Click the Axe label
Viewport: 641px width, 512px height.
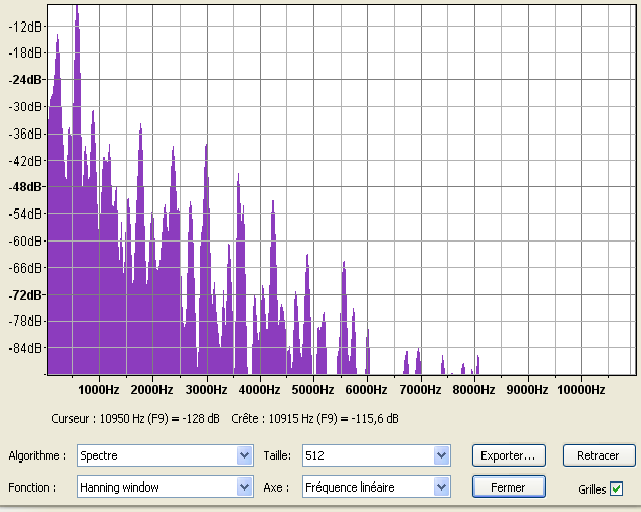coord(276,487)
